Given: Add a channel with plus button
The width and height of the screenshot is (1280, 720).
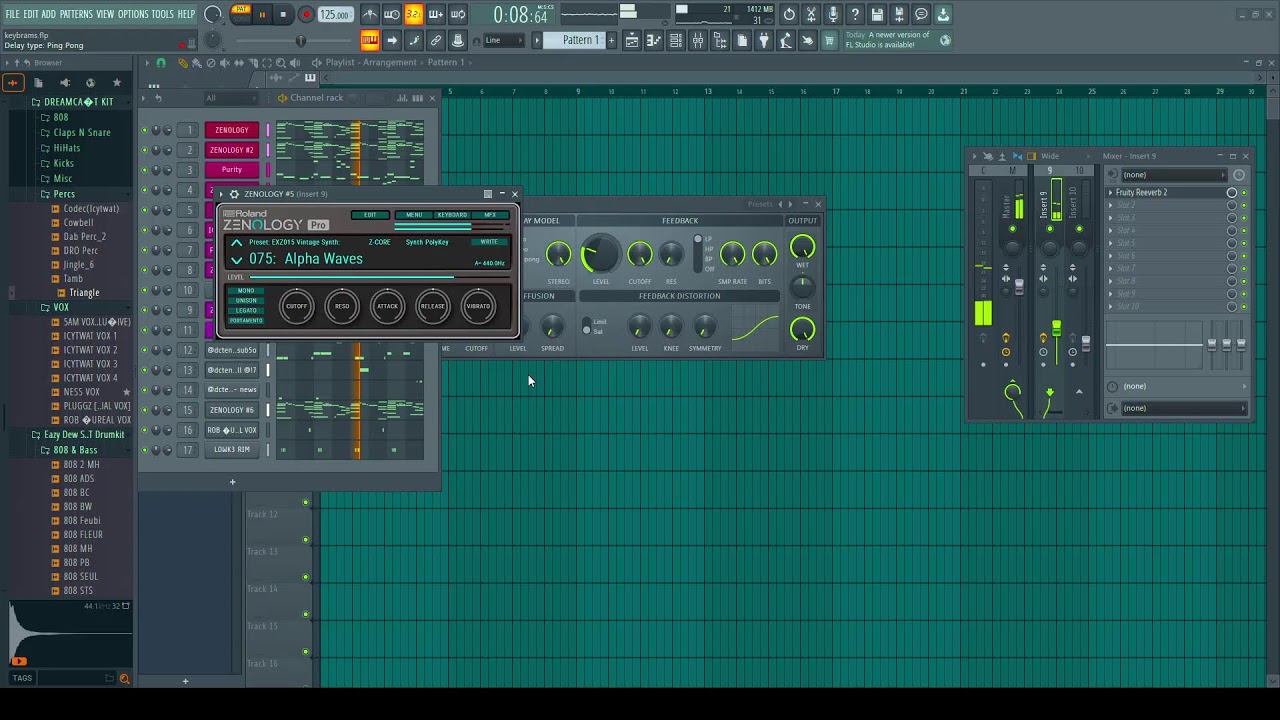Looking at the screenshot, I should point(232,482).
